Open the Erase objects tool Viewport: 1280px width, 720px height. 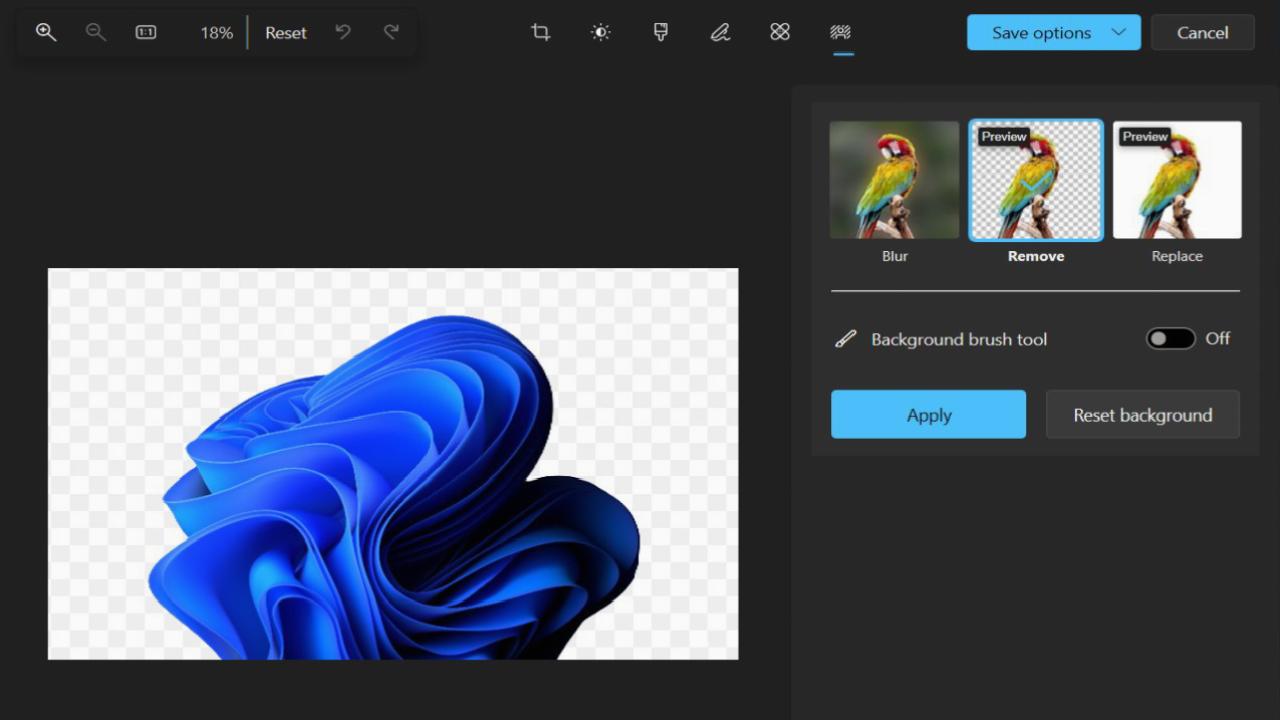pos(780,32)
